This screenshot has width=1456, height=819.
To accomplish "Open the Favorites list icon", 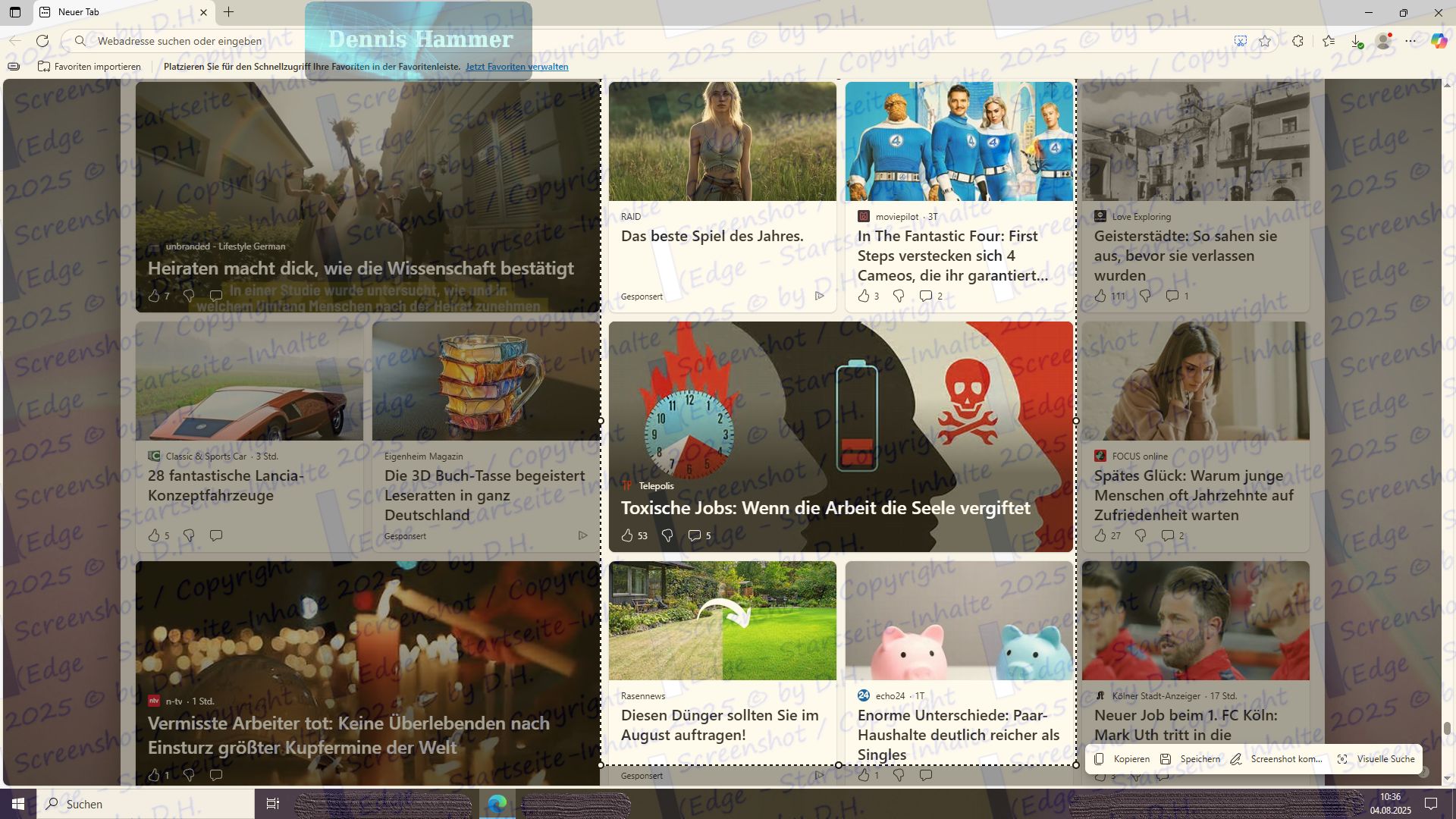I will click(x=1329, y=41).
